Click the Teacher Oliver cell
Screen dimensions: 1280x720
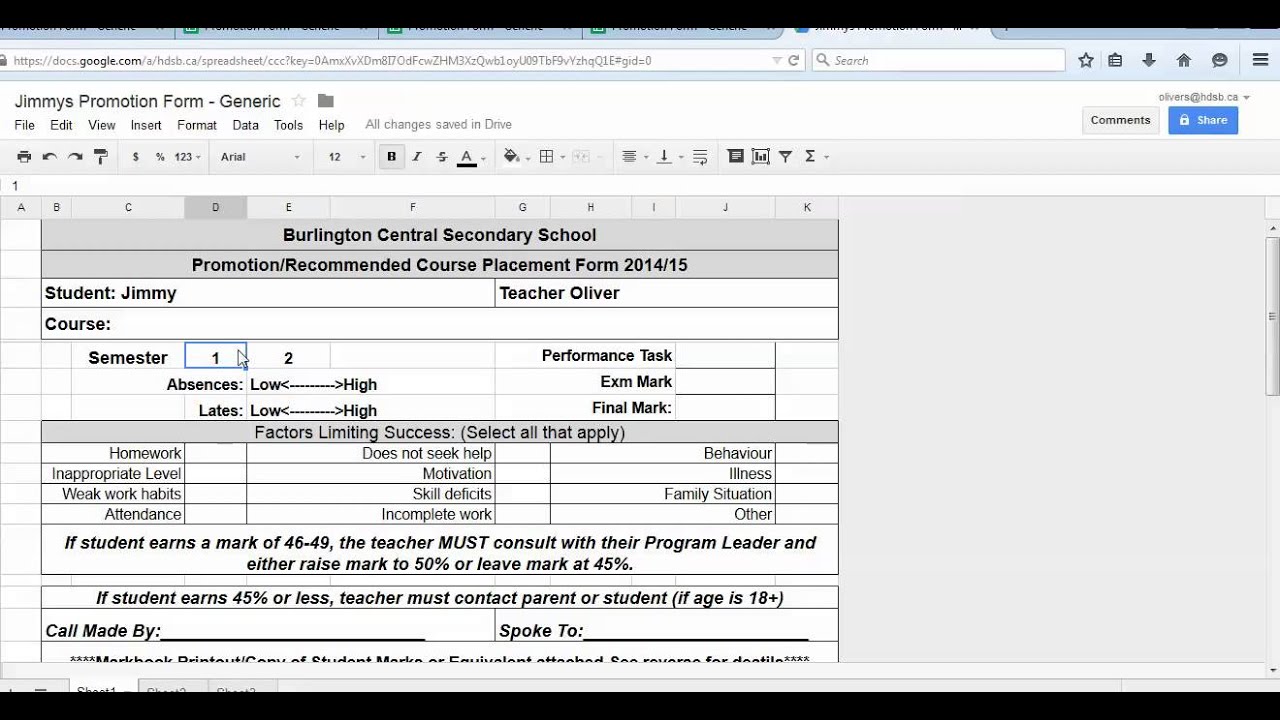point(666,293)
